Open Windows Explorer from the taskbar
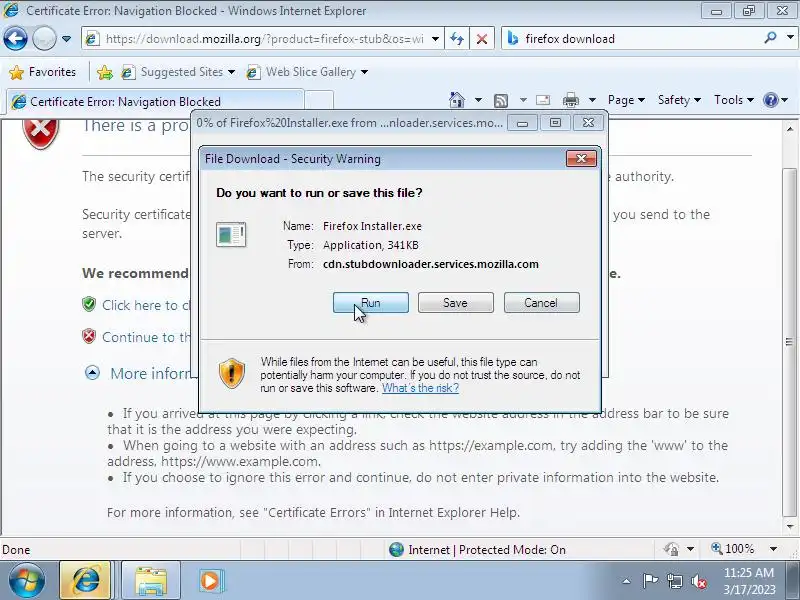 151,581
